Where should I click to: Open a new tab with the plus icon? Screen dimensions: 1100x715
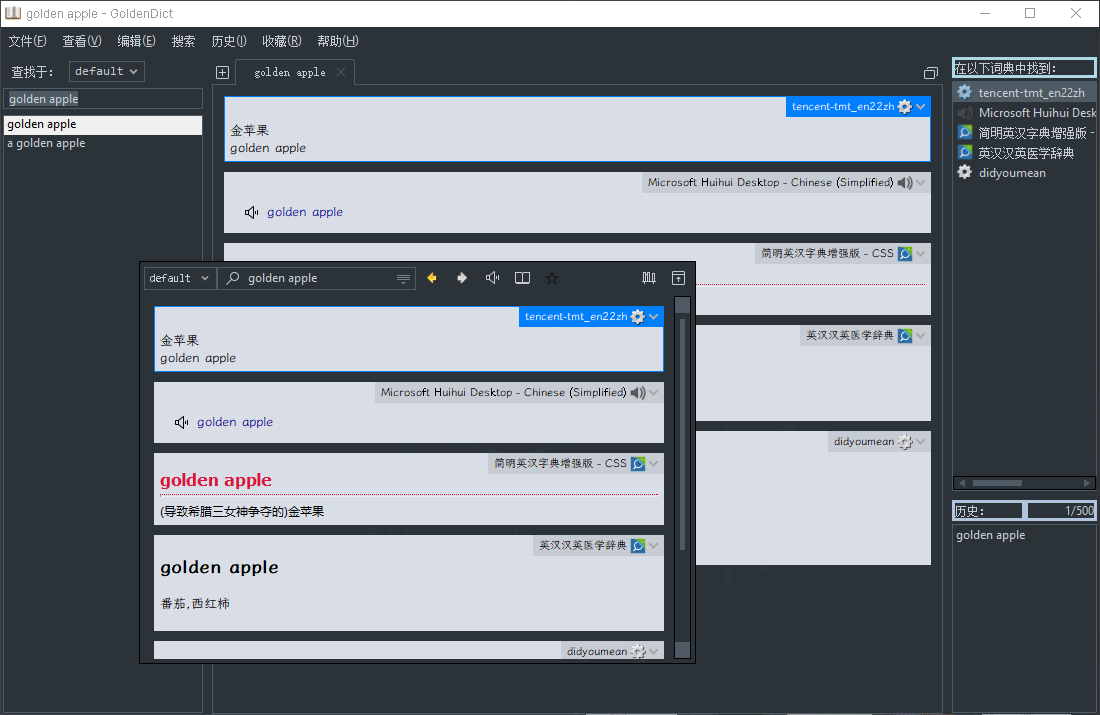click(x=221, y=72)
